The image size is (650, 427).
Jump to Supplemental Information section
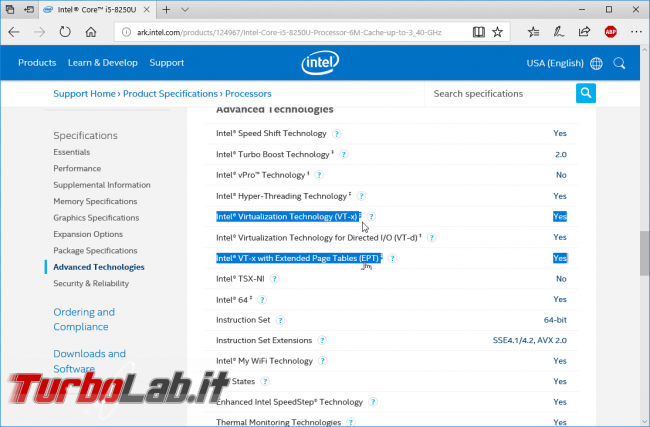(102, 185)
